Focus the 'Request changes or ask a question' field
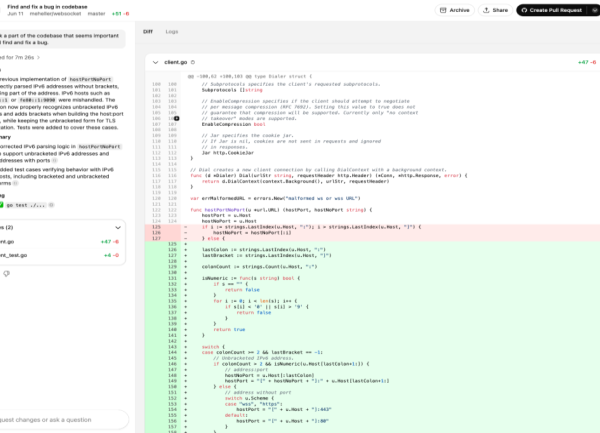This screenshot has width=600, height=433. click(x=63, y=420)
